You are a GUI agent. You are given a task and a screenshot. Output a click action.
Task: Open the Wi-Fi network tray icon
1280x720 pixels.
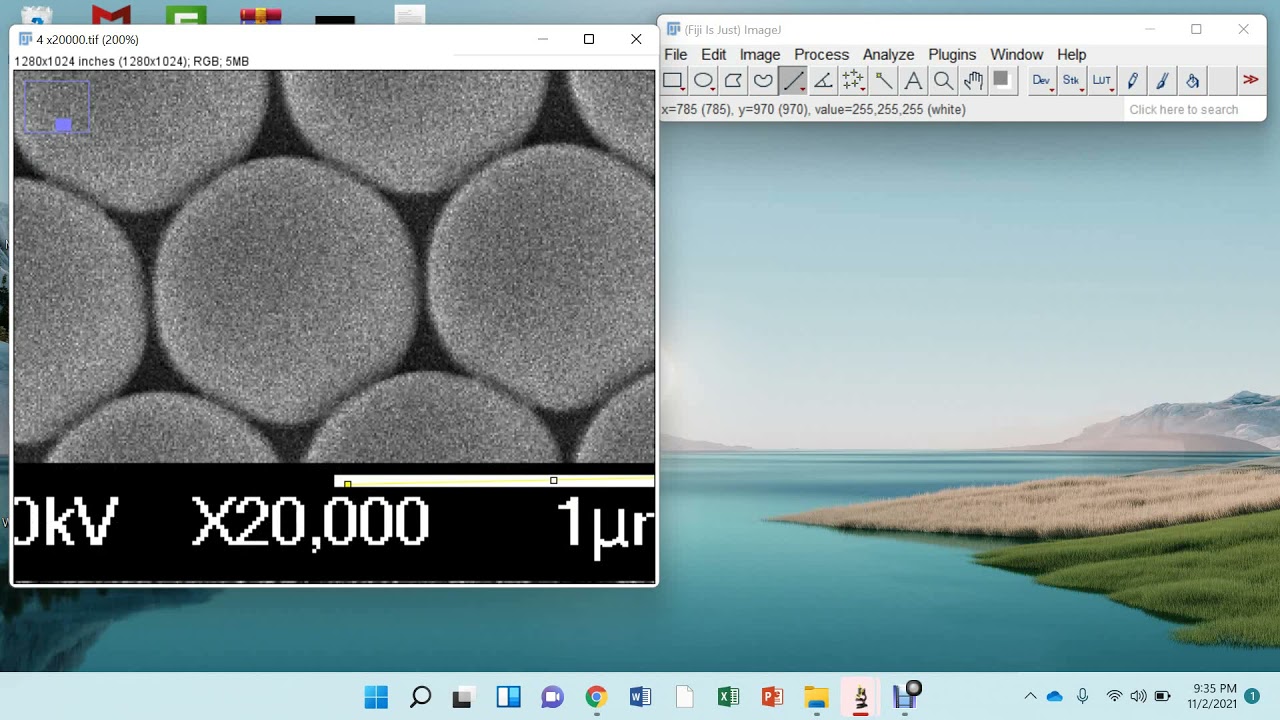pyautogui.click(x=1114, y=696)
